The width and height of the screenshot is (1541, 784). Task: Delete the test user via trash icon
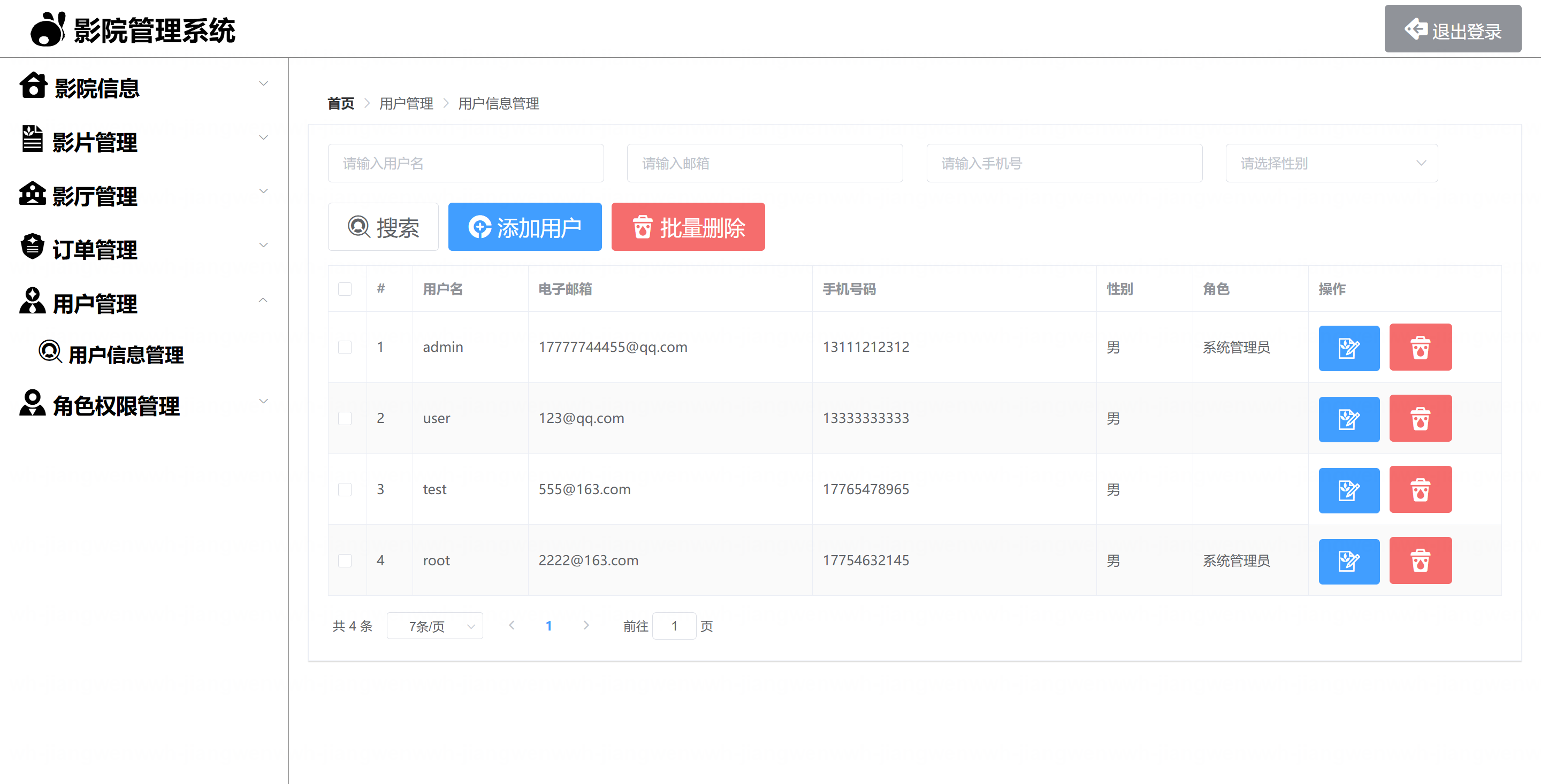point(1420,490)
